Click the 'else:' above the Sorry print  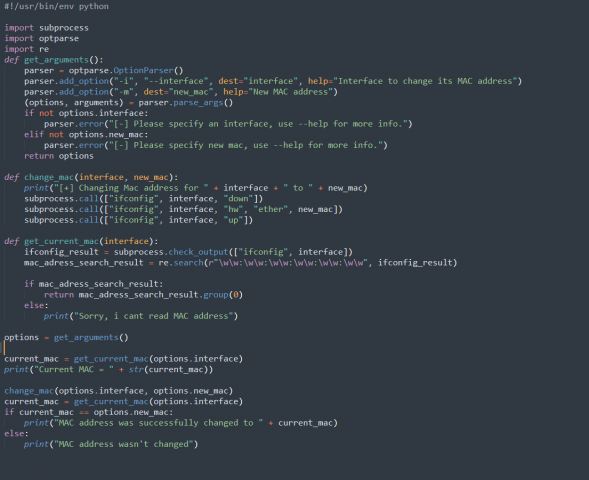pos(36,305)
